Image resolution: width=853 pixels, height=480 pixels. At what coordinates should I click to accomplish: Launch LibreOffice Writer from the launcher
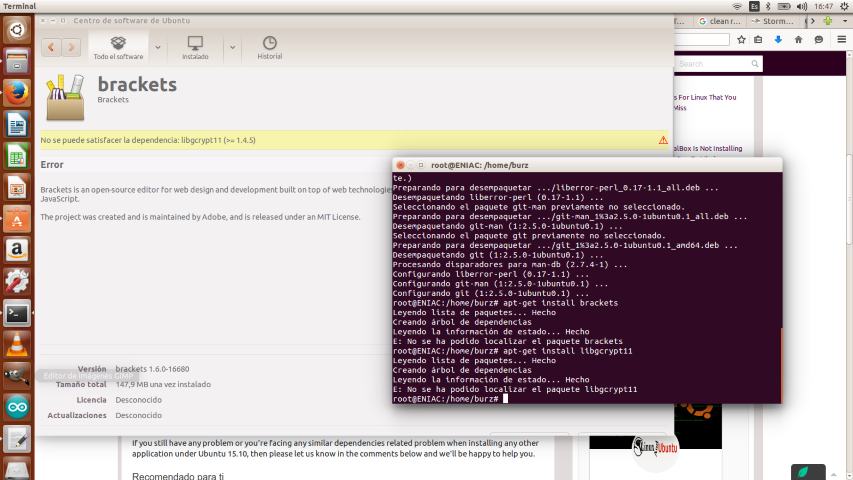tap(17, 125)
